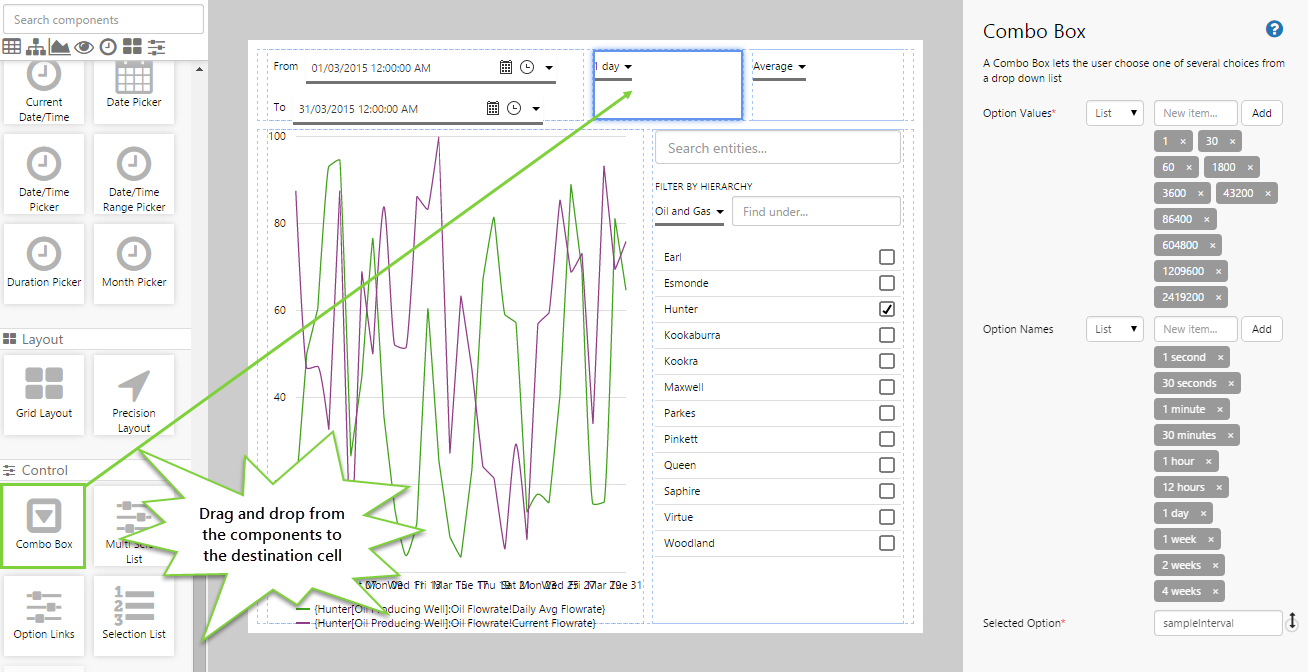This screenshot has height=672, width=1309.
Task: Check the Kookaburra entity checkbox
Action: click(887, 335)
